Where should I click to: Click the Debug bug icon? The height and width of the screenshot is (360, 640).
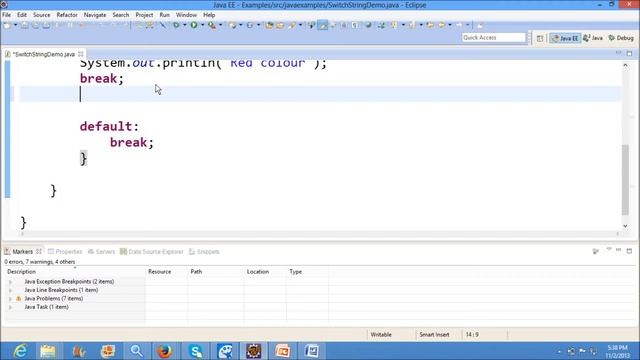click(176, 25)
